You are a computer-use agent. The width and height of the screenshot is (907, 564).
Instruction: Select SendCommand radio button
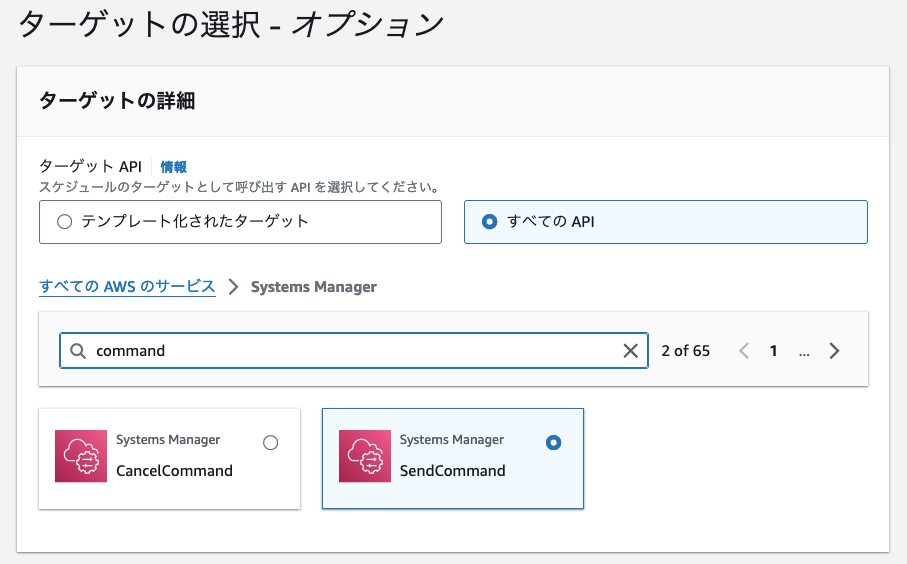coord(554,443)
